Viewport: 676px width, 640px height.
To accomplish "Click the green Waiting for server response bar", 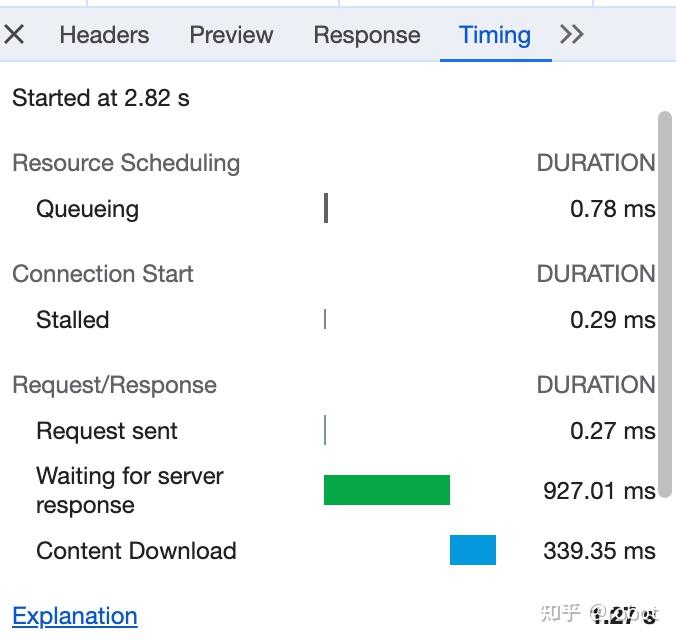I will pyautogui.click(x=387, y=490).
